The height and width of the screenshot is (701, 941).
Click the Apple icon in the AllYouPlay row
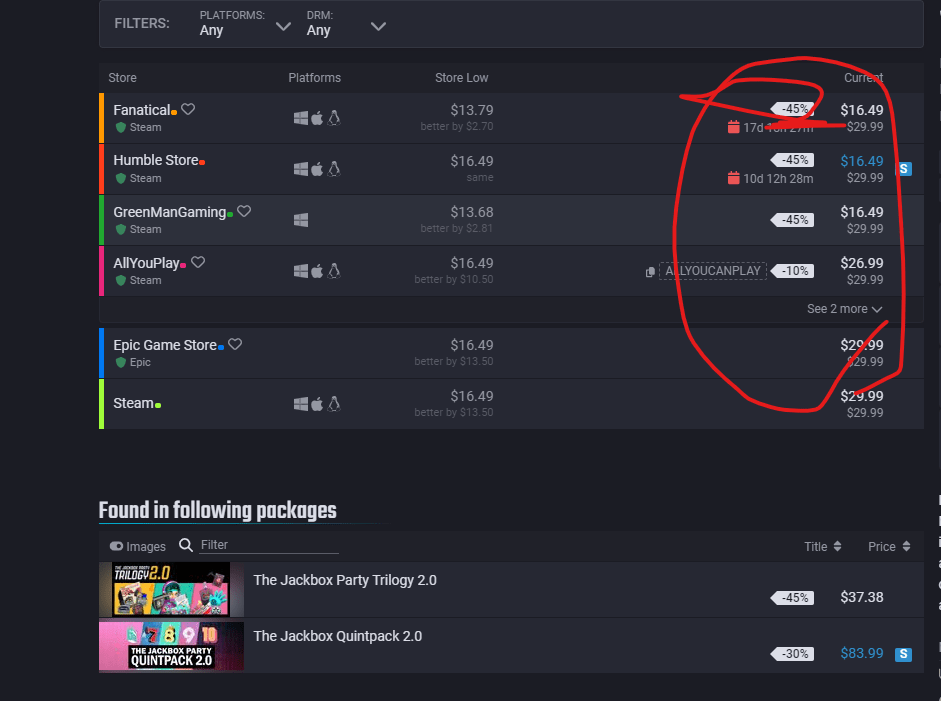click(x=317, y=271)
